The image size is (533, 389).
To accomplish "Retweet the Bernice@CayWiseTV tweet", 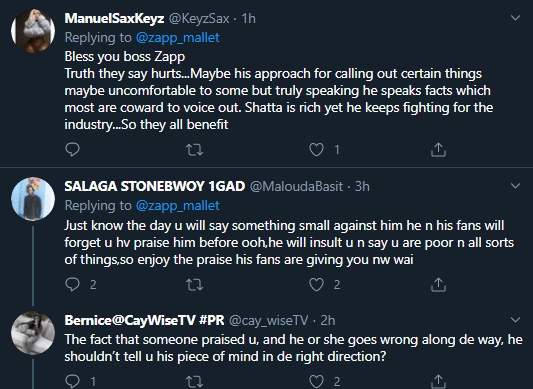I will [195, 382].
